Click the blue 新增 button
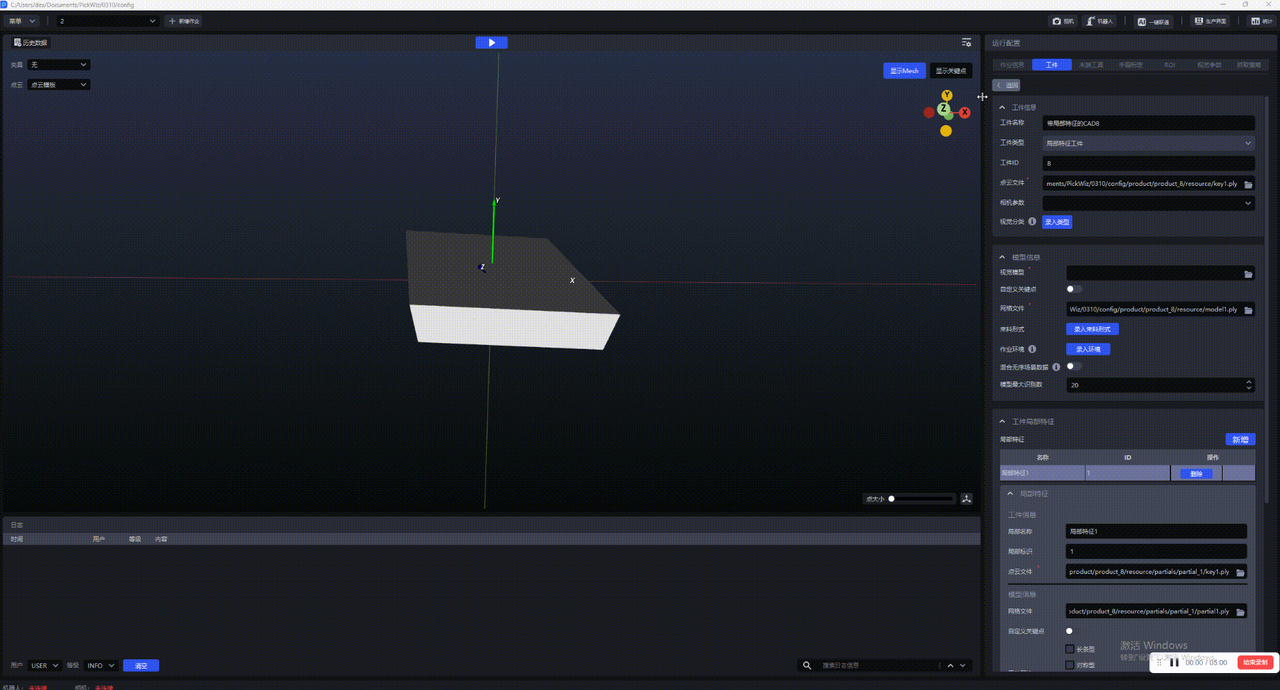 [x=1240, y=439]
